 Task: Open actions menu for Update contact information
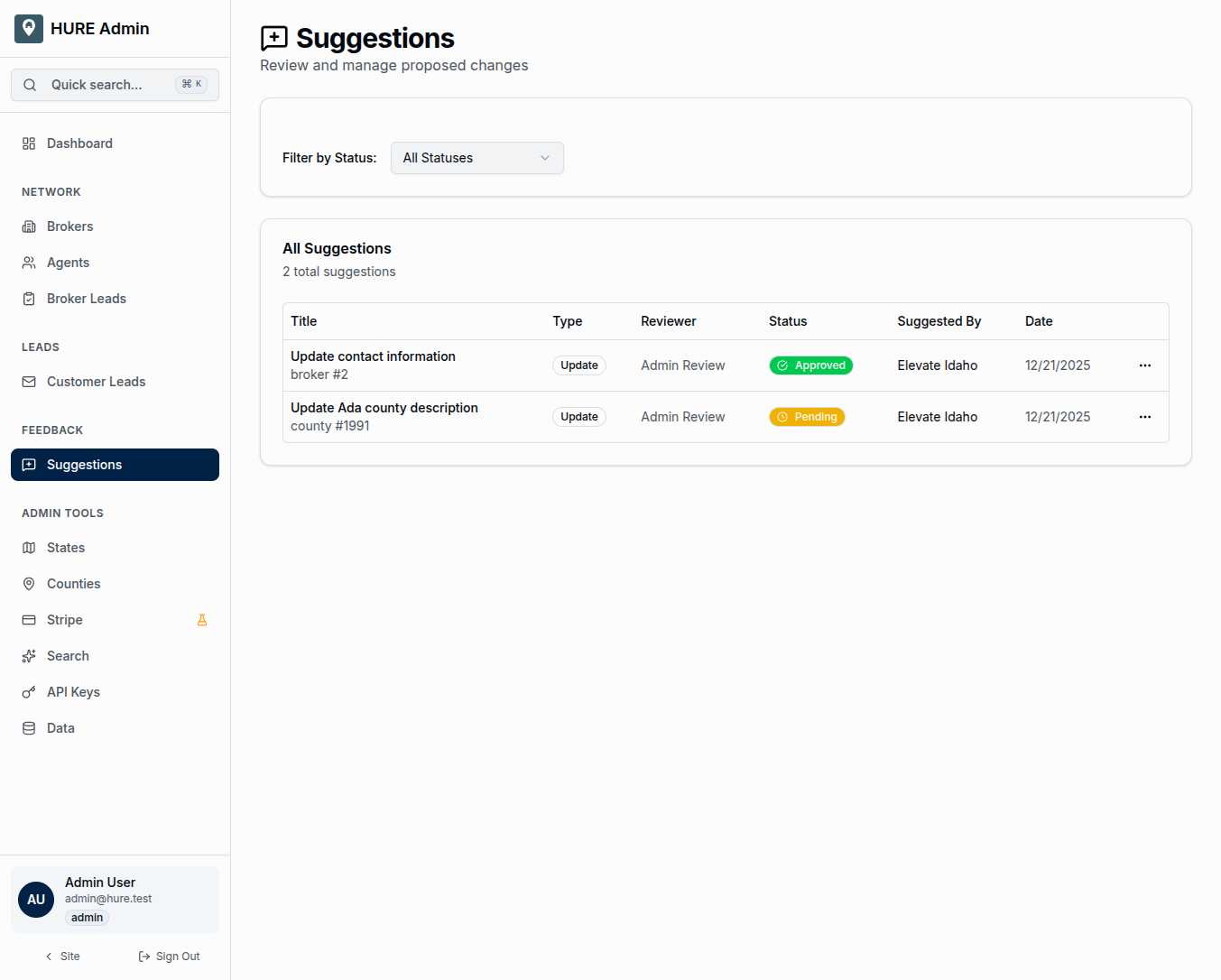(x=1144, y=365)
